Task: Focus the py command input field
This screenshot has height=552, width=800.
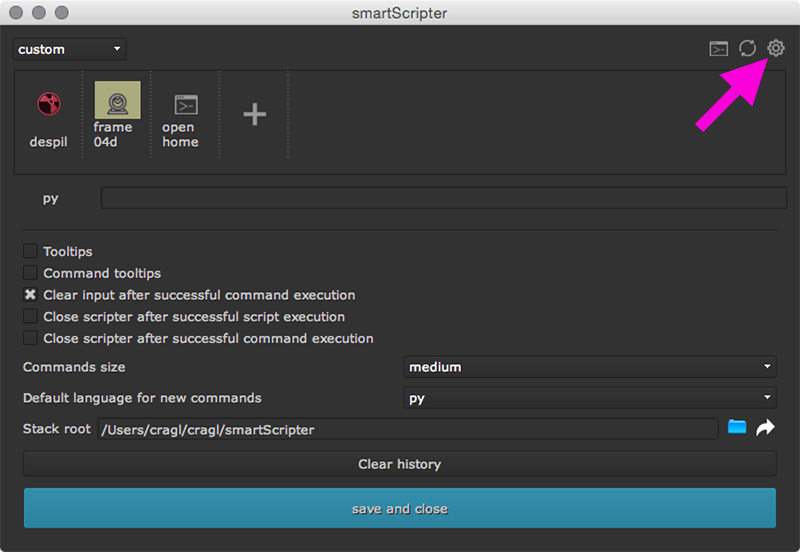Action: click(438, 198)
